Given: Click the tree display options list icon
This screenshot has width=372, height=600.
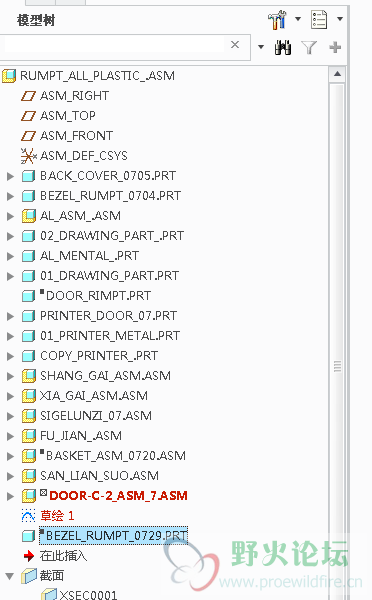Looking at the screenshot, I should pyautogui.click(x=319, y=20).
